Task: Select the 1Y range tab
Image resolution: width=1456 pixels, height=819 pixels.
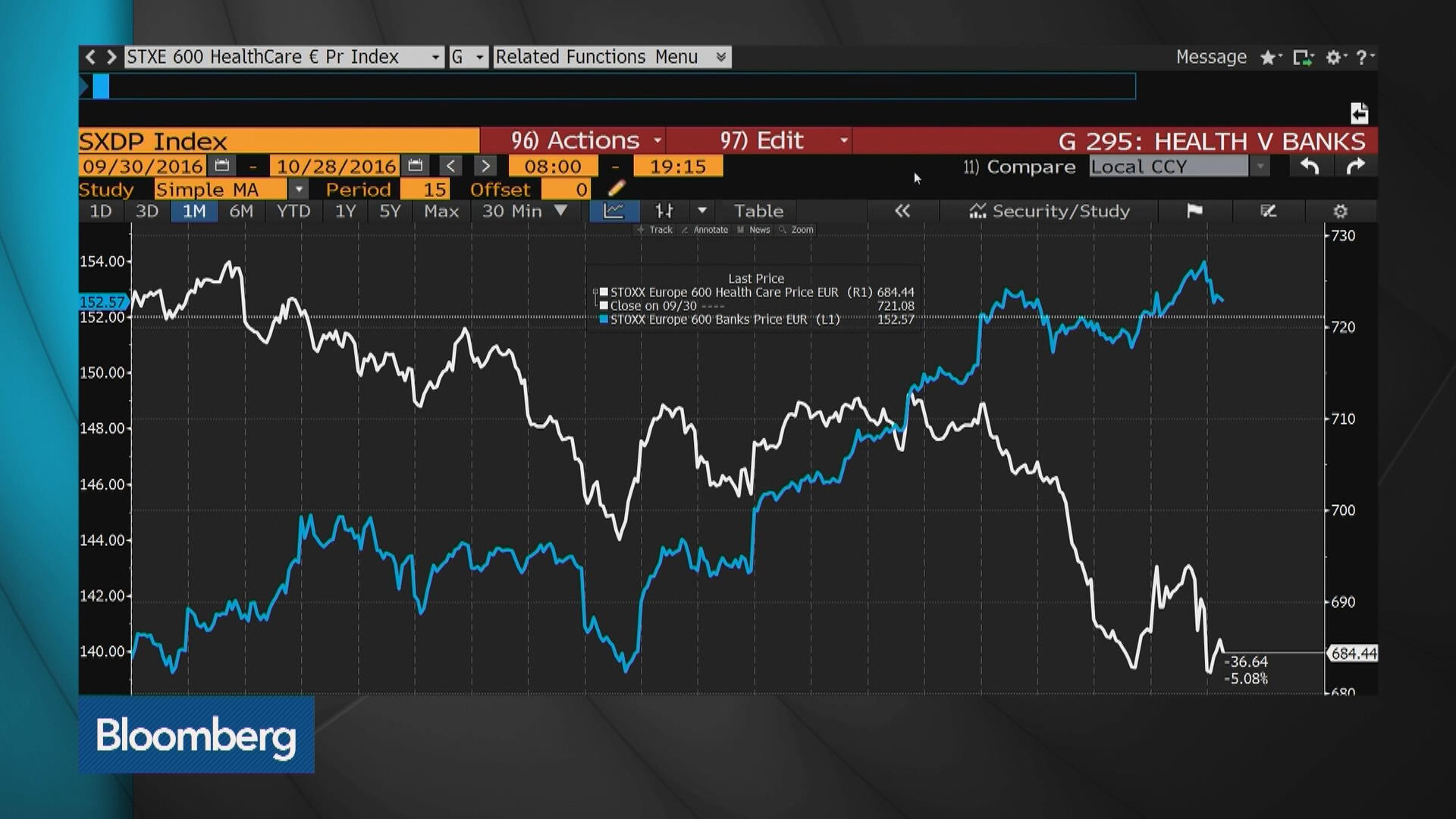Action: click(346, 211)
